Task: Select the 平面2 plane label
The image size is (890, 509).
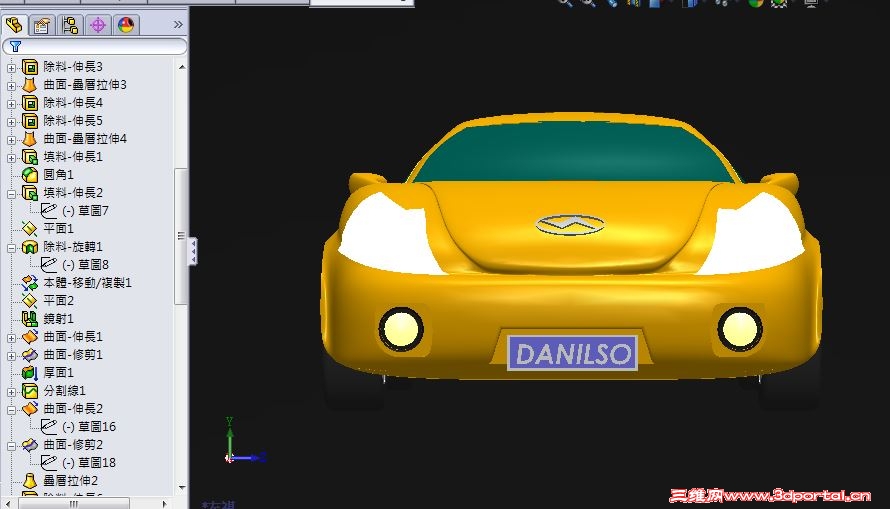Action: [58, 301]
